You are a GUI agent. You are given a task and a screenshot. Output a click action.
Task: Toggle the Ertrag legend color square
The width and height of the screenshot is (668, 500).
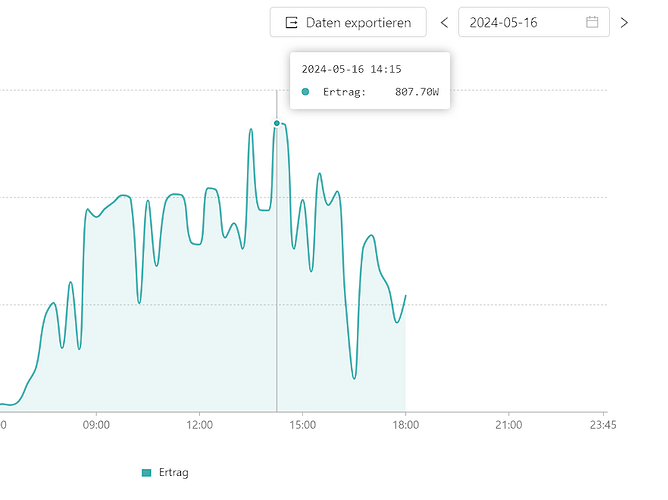147,472
